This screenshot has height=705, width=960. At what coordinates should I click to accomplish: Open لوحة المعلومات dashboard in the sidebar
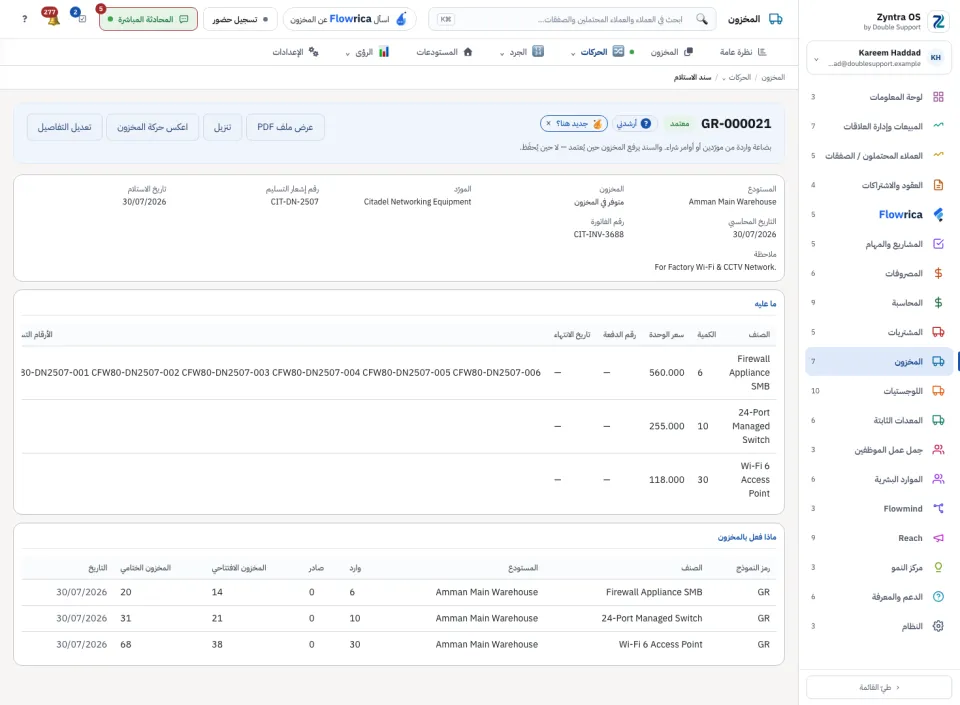pos(879,97)
